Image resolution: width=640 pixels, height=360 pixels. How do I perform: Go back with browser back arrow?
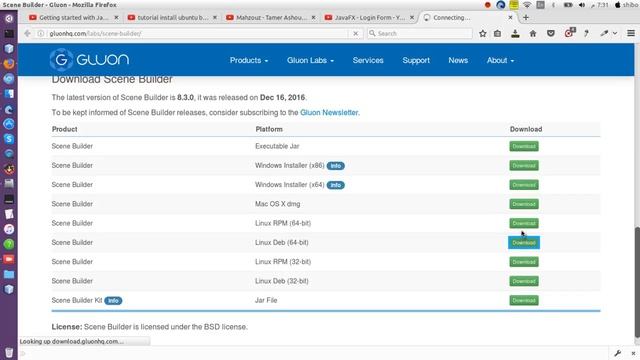click(x=27, y=33)
